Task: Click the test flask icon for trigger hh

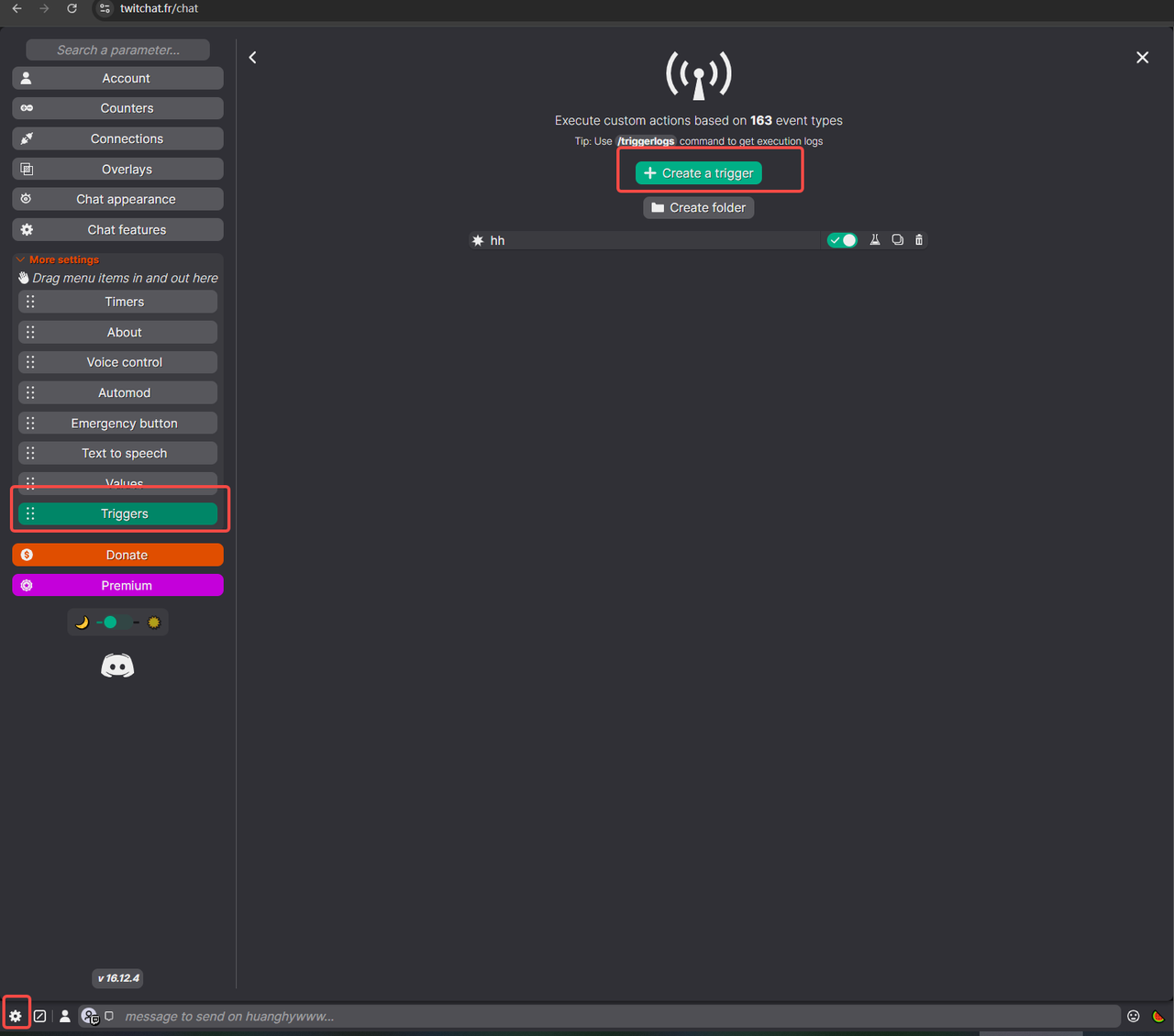Action: coord(875,240)
